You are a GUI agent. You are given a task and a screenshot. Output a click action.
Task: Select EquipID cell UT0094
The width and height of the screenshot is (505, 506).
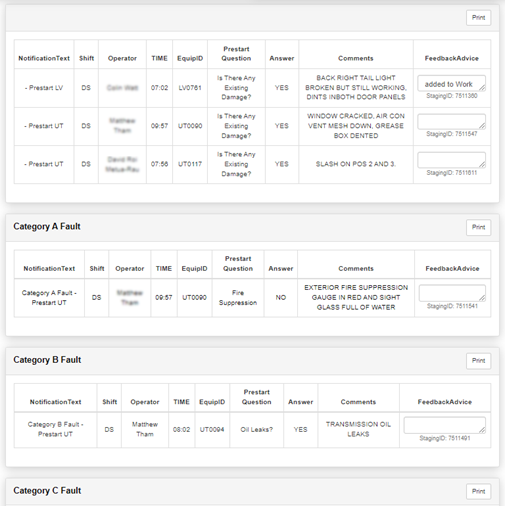[x=212, y=430]
